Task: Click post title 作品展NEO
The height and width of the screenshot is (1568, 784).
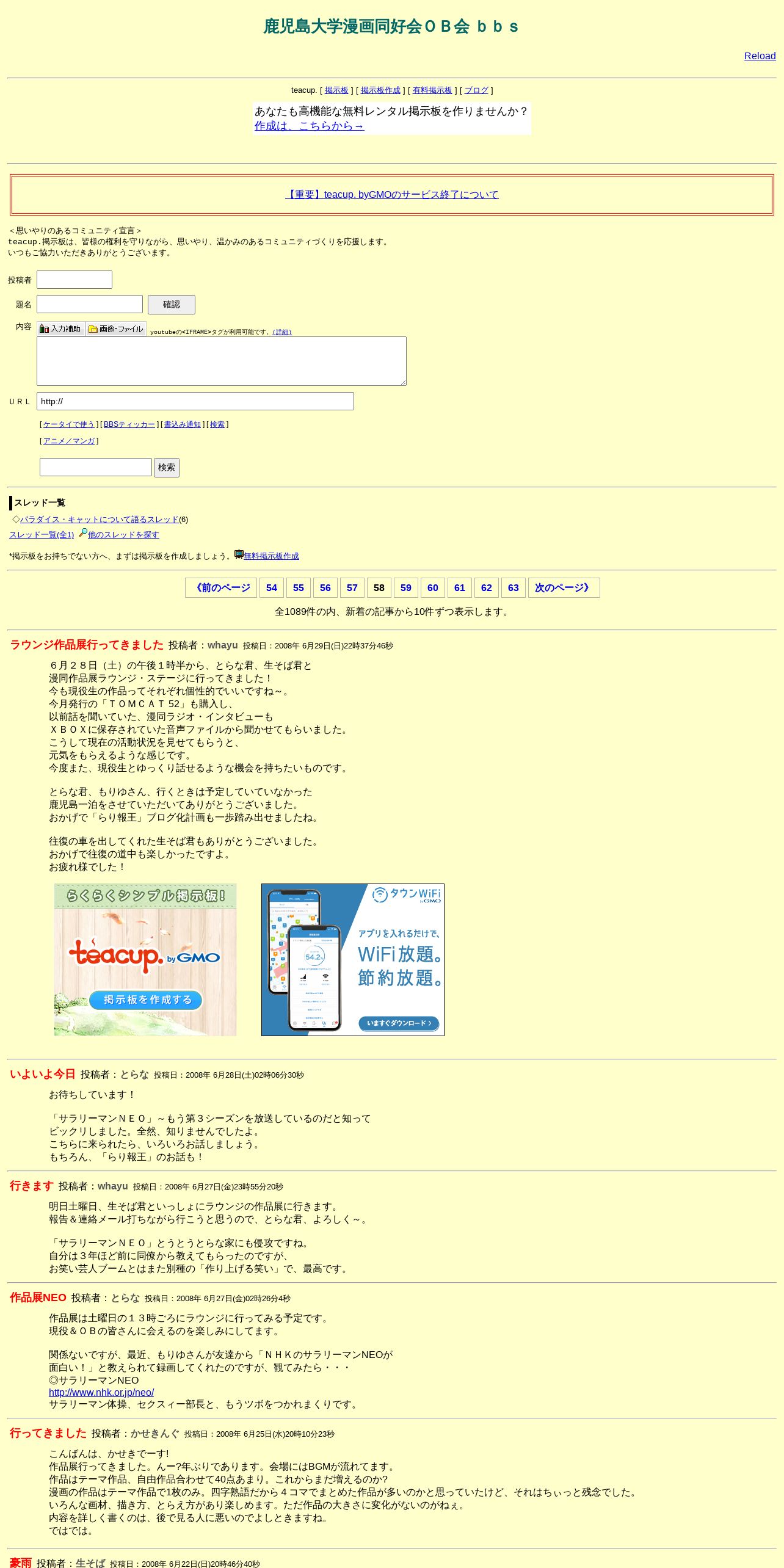Action: (x=38, y=1298)
